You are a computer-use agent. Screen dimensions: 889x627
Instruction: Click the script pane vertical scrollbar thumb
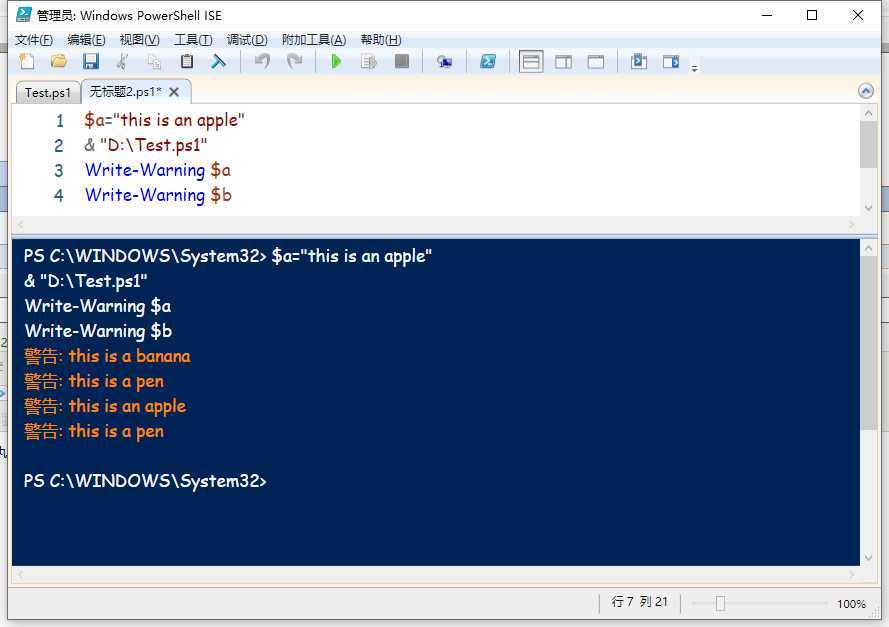(868, 145)
